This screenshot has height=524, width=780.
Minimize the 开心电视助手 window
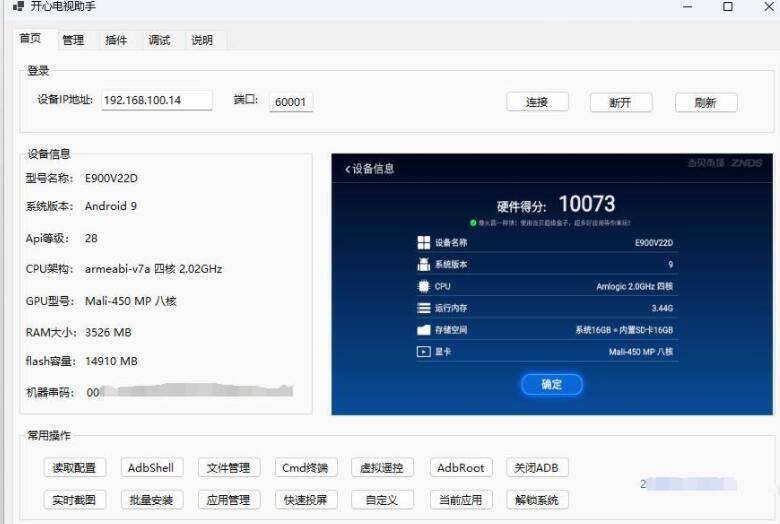click(687, 6)
